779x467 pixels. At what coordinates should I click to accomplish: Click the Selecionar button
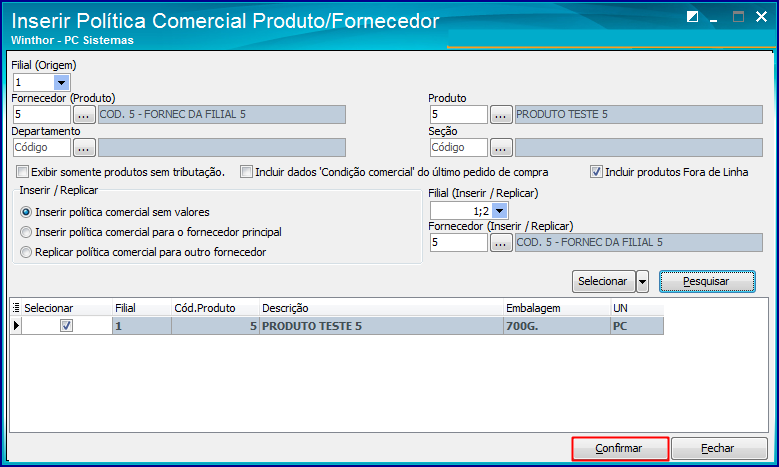click(603, 282)
